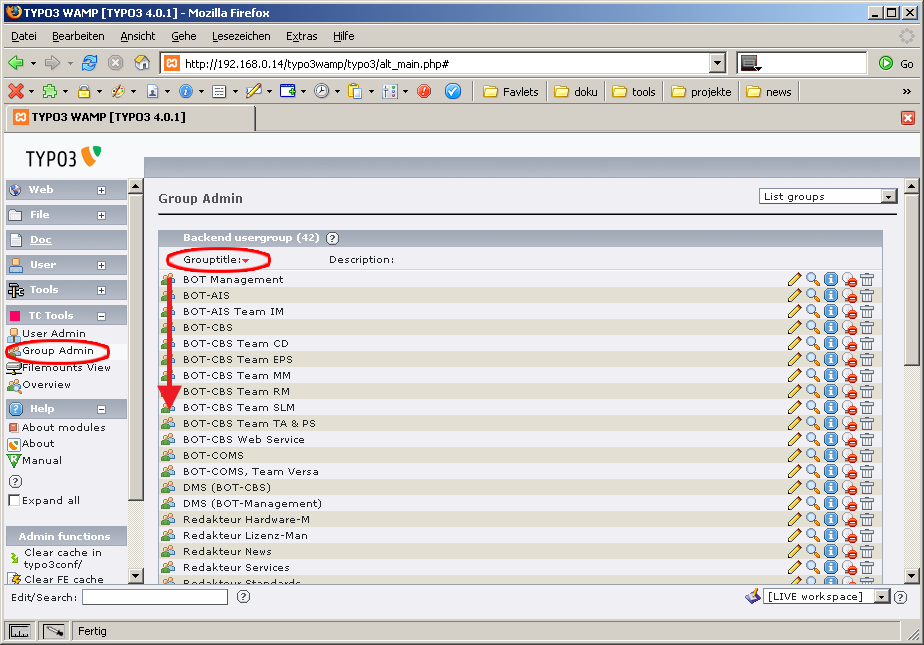Image resolution: width=924 pixels, height=645 pixels.
Task: Open the URL history dropdown arrow
Action: click(717, 63)
